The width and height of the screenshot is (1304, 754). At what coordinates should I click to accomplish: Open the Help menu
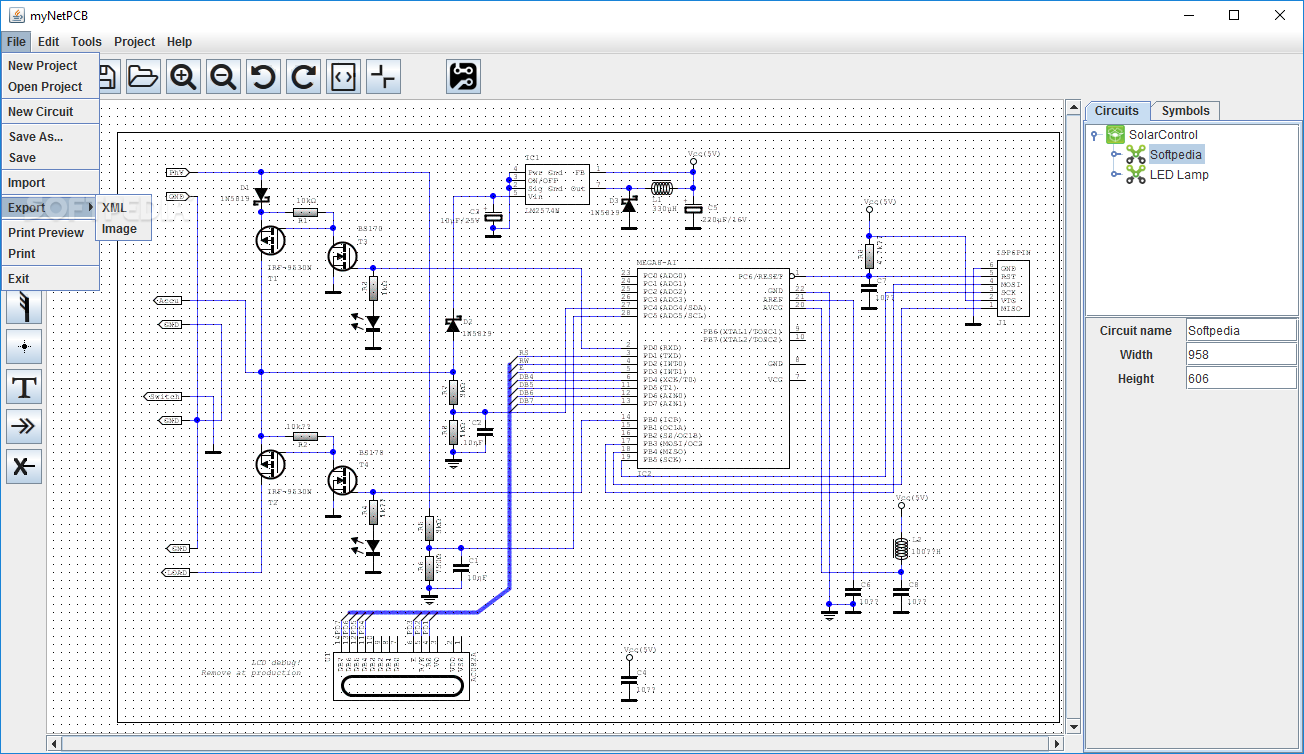pyautogui.click(x=180, y=42)
